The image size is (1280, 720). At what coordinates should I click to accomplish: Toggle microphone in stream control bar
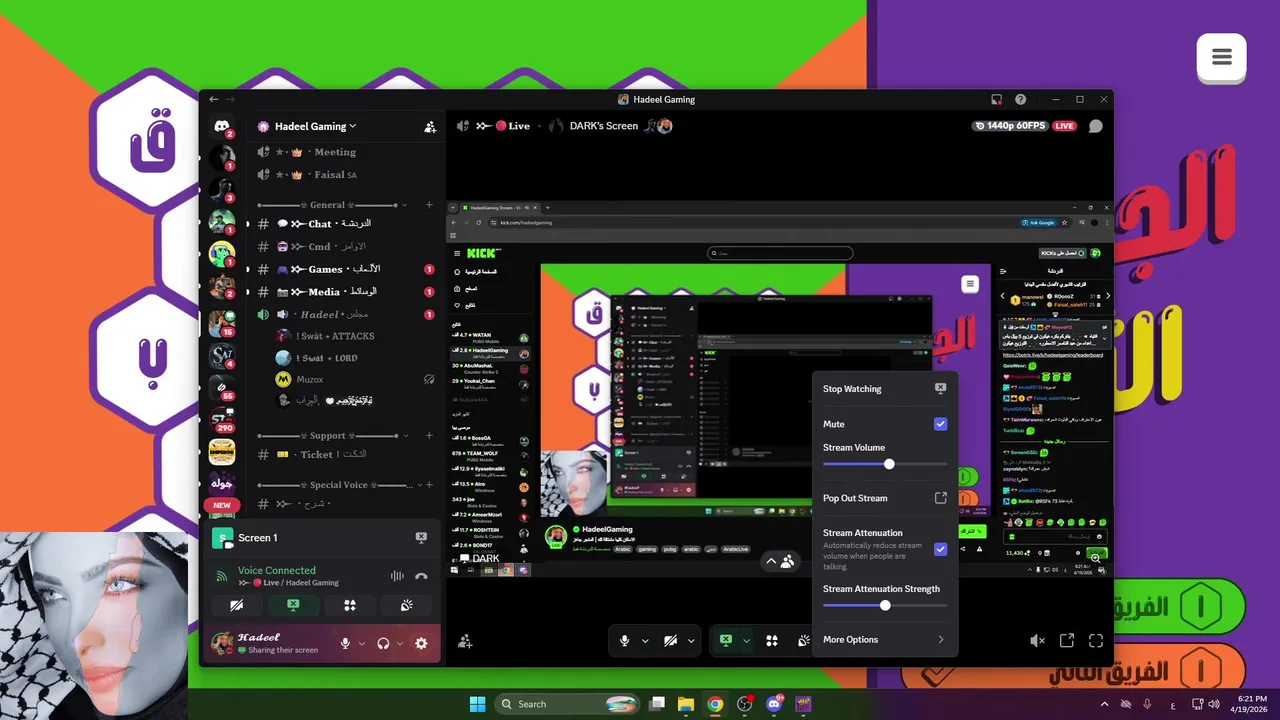(x=625, y=640)
